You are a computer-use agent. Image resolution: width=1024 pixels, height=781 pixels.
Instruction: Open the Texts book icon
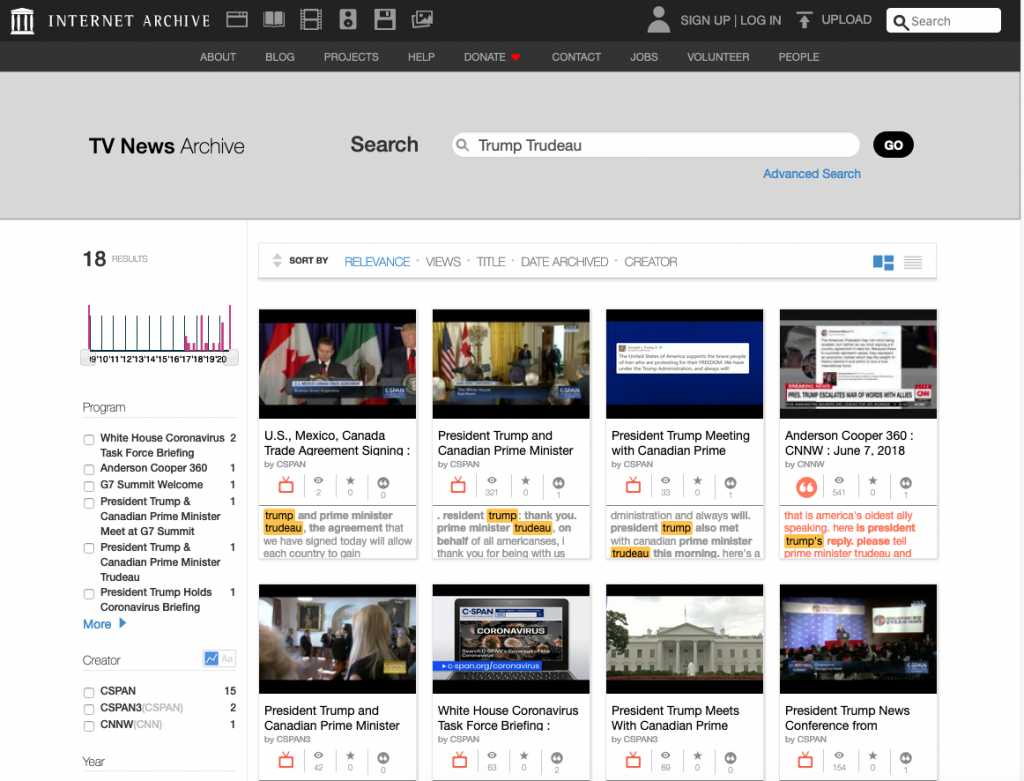click(x=274, y=20)
